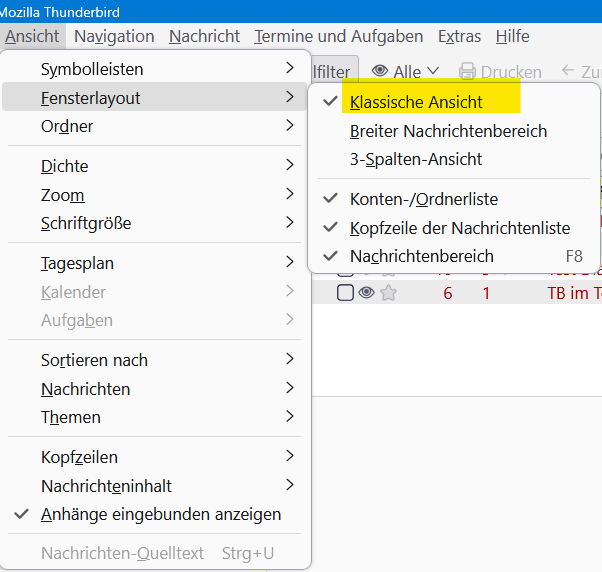Image resolution: width=602 pixels, height=572 pixels.
Task: Hide Nachrichtenbereich via menu entry
Action: (x=422, y=256)
